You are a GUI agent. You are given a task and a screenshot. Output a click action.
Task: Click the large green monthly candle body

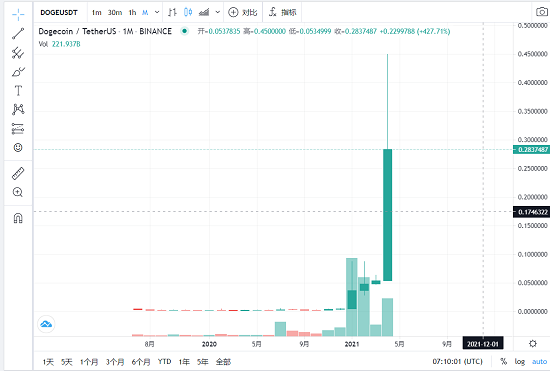coord(388,215)
